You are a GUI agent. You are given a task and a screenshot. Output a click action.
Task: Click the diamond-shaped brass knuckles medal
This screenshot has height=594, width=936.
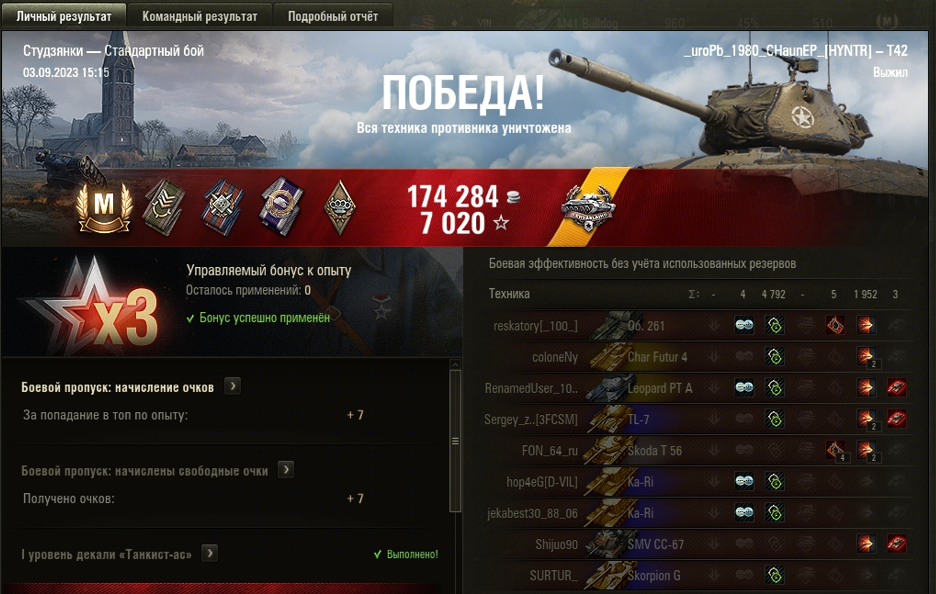[340, 207]
